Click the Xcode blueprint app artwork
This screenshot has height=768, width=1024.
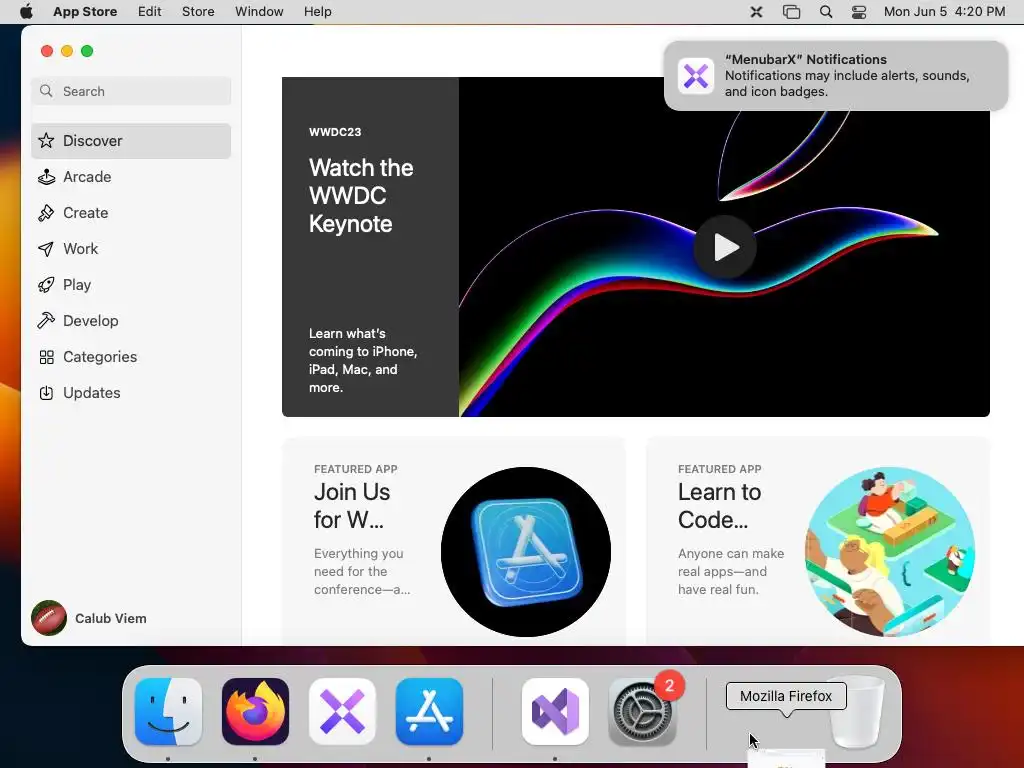click(x=526, y=552)
